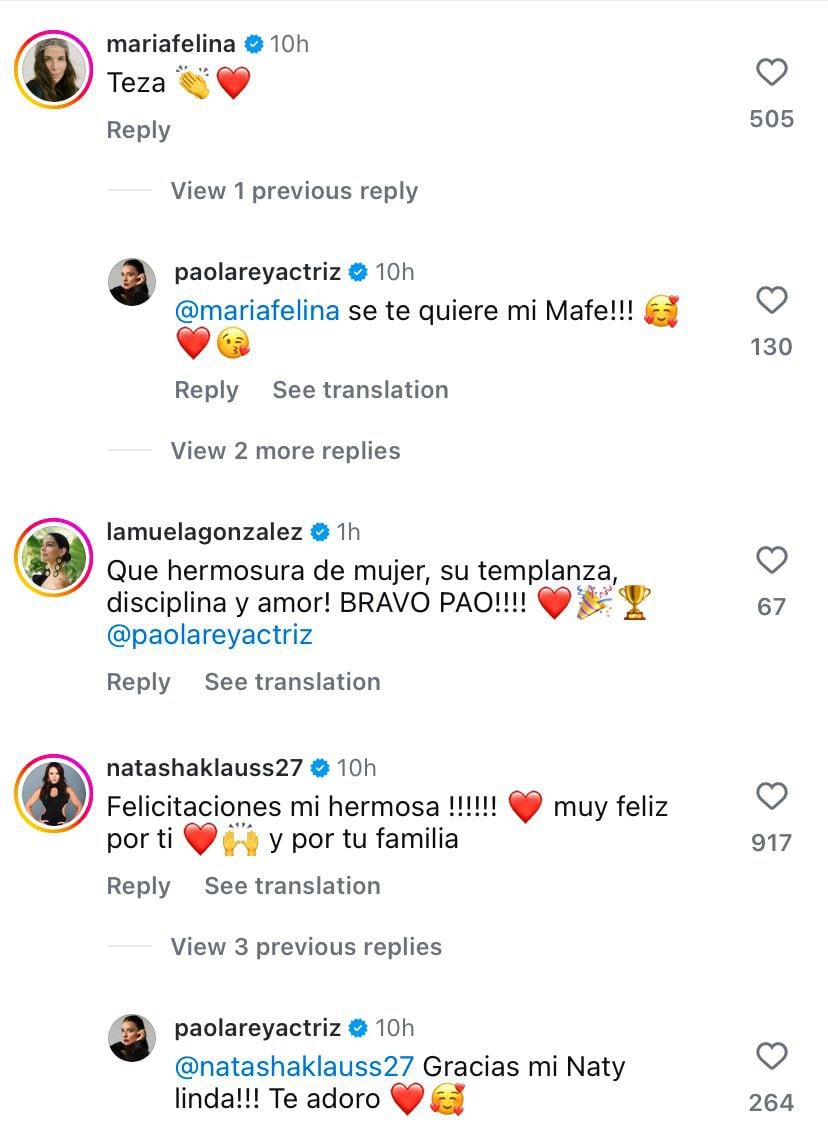This screenshot has width=828, height=1127.
Task: Tap heart on natashaklauss27's comment
Action: pos(772,797)
